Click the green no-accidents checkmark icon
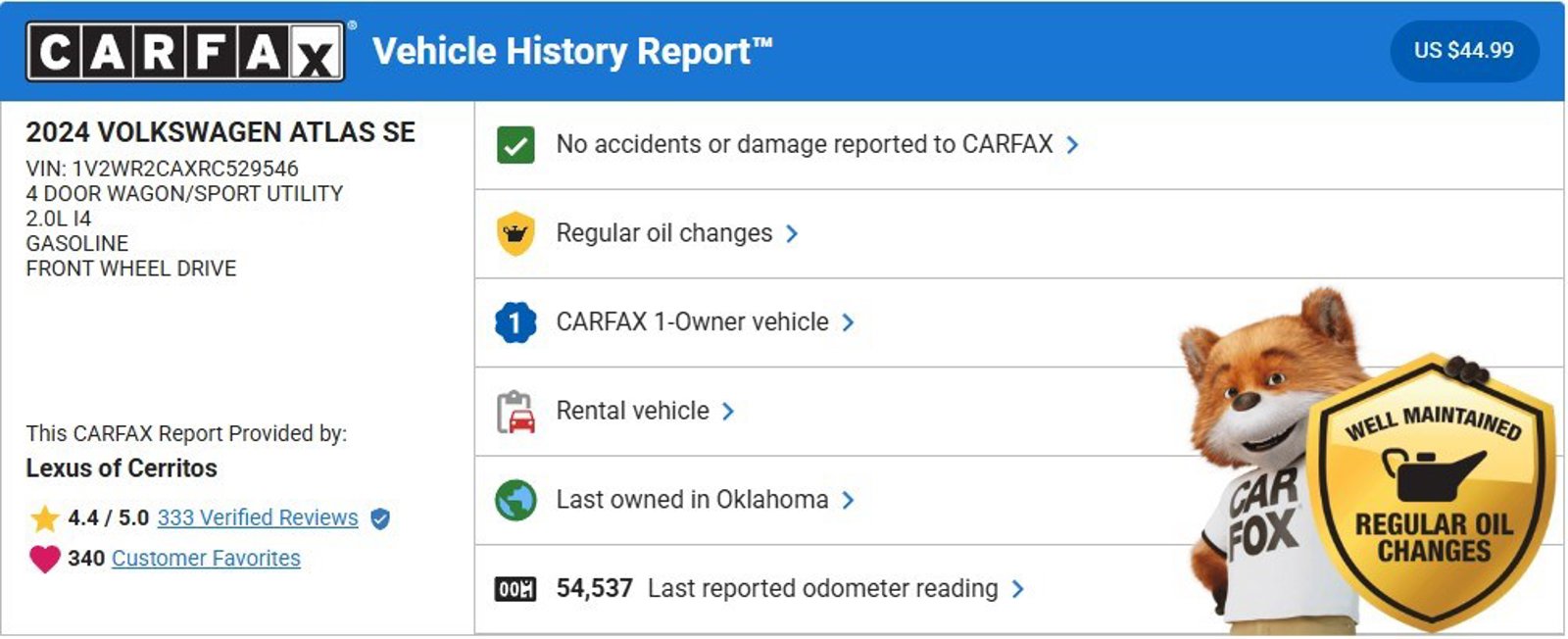Screen dimensions: 1568x639 point(515,145)
